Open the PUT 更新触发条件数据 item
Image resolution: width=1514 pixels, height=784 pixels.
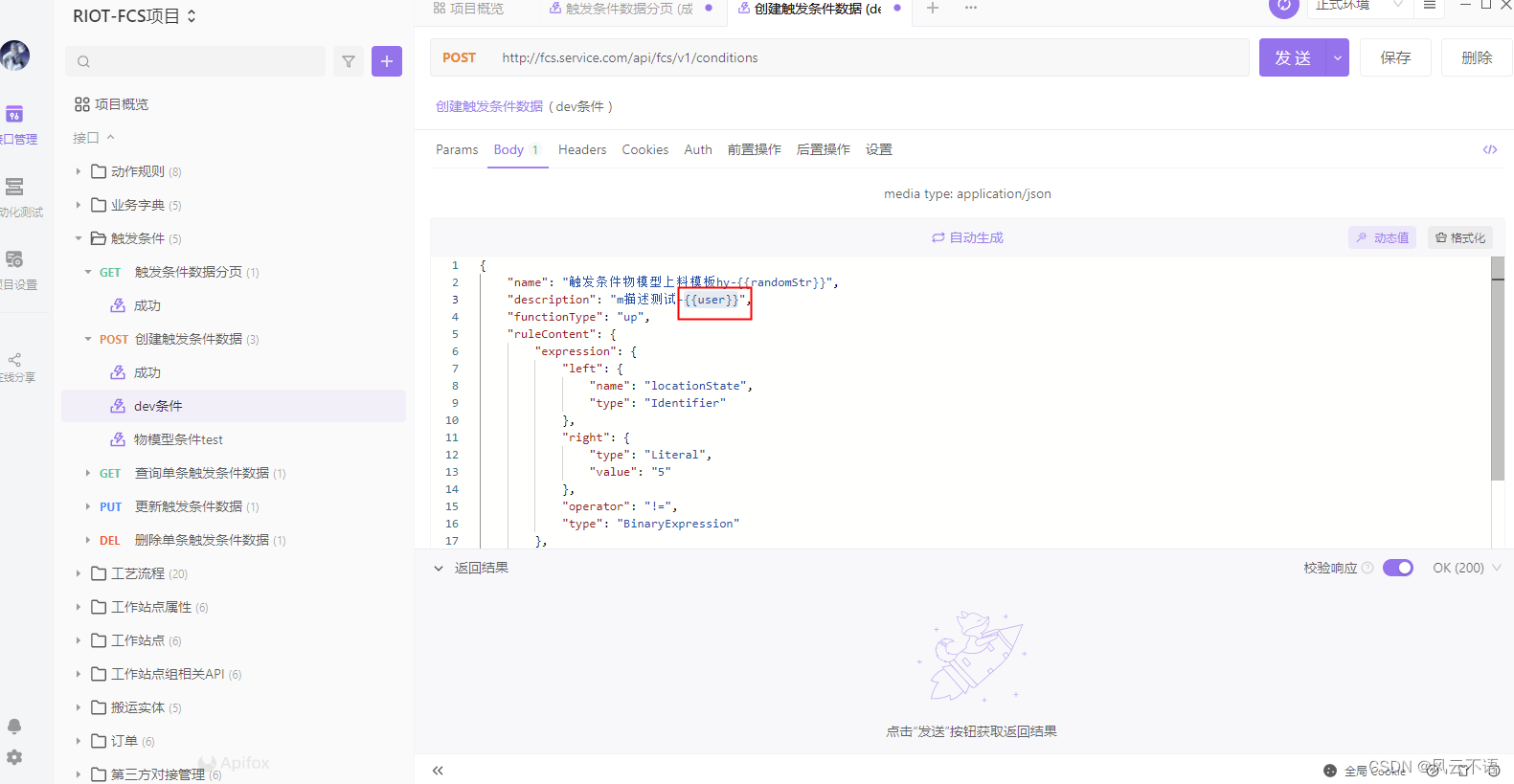coord(234,506)
